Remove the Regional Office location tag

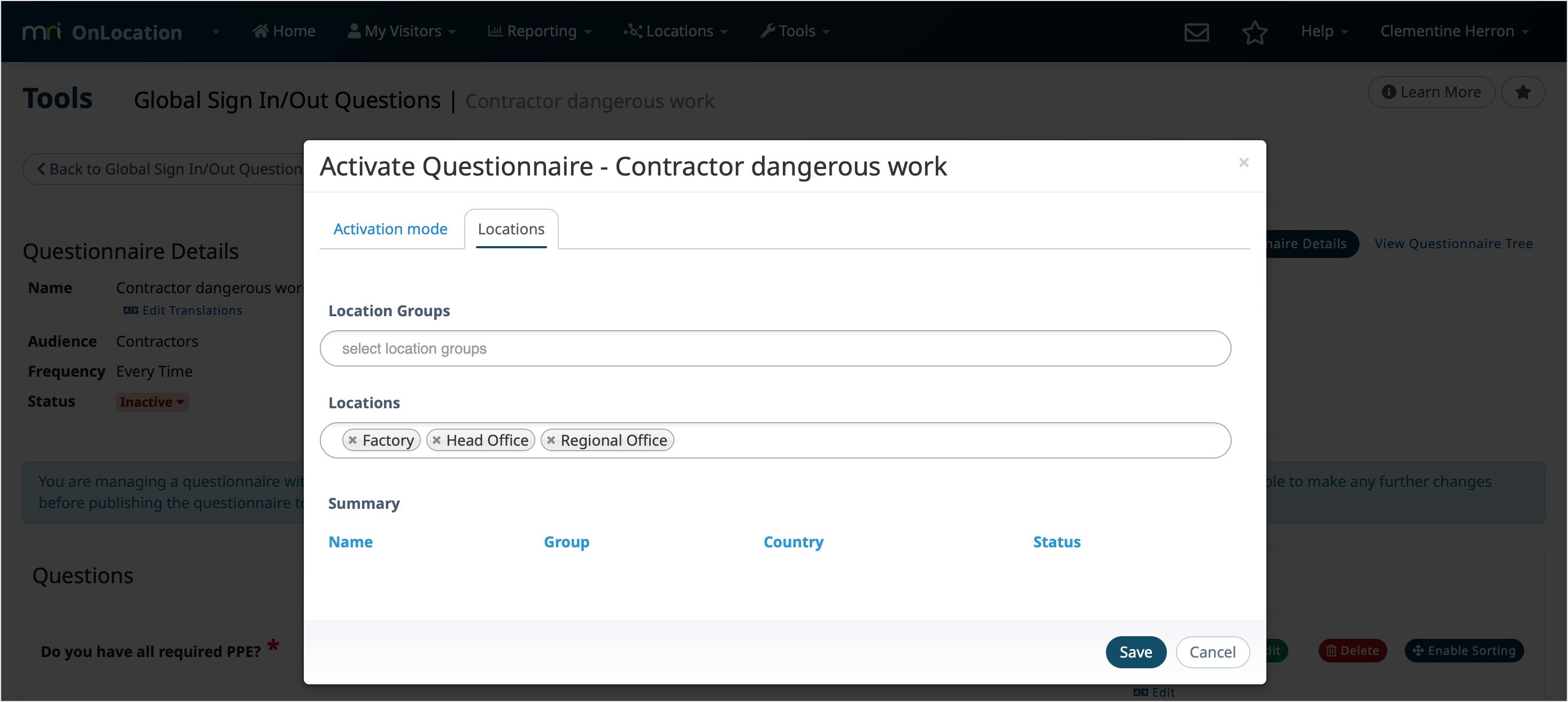(551, 440)
